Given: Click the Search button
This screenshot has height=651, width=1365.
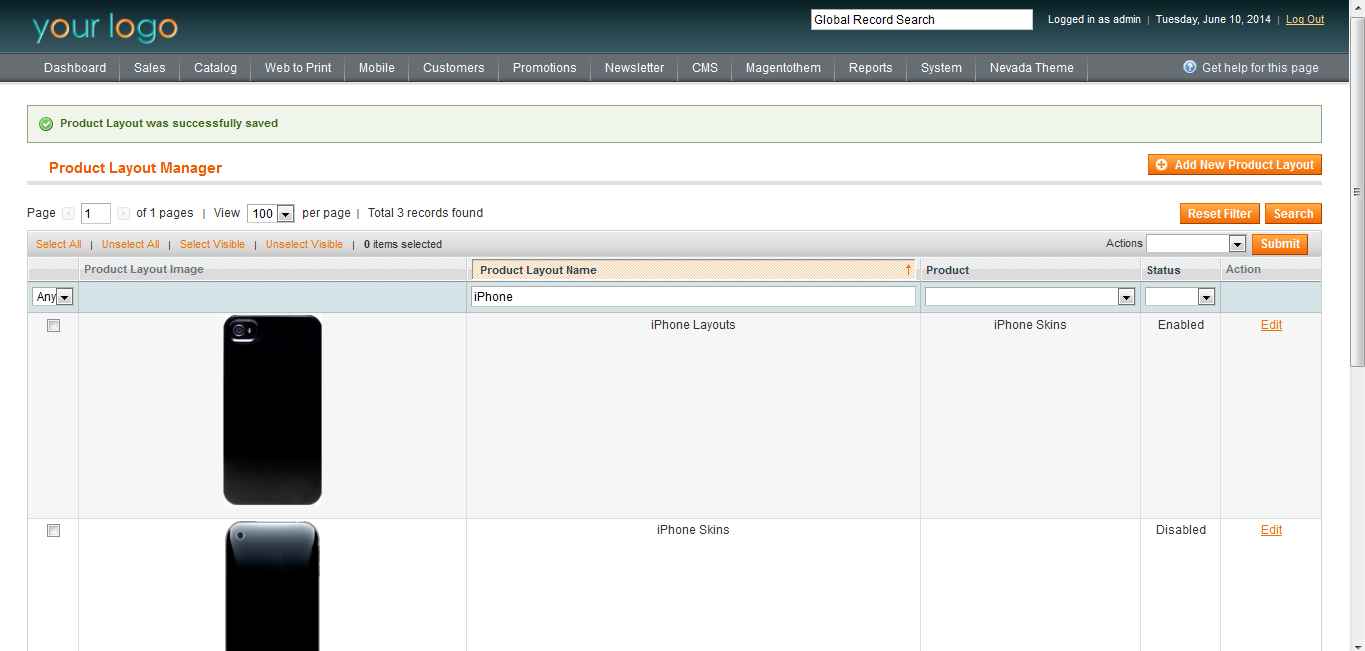Looking at the screenshot, I should point(1293,214).
